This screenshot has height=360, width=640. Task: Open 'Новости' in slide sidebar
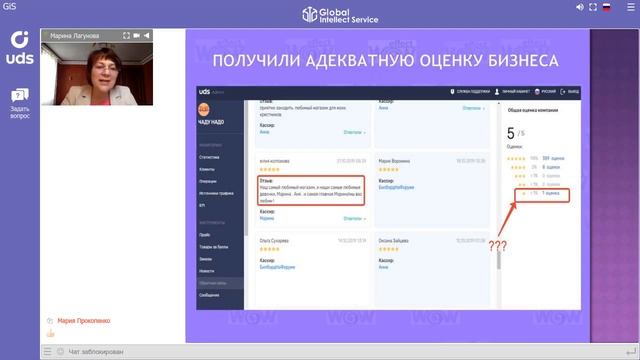(x=207, y=271)
